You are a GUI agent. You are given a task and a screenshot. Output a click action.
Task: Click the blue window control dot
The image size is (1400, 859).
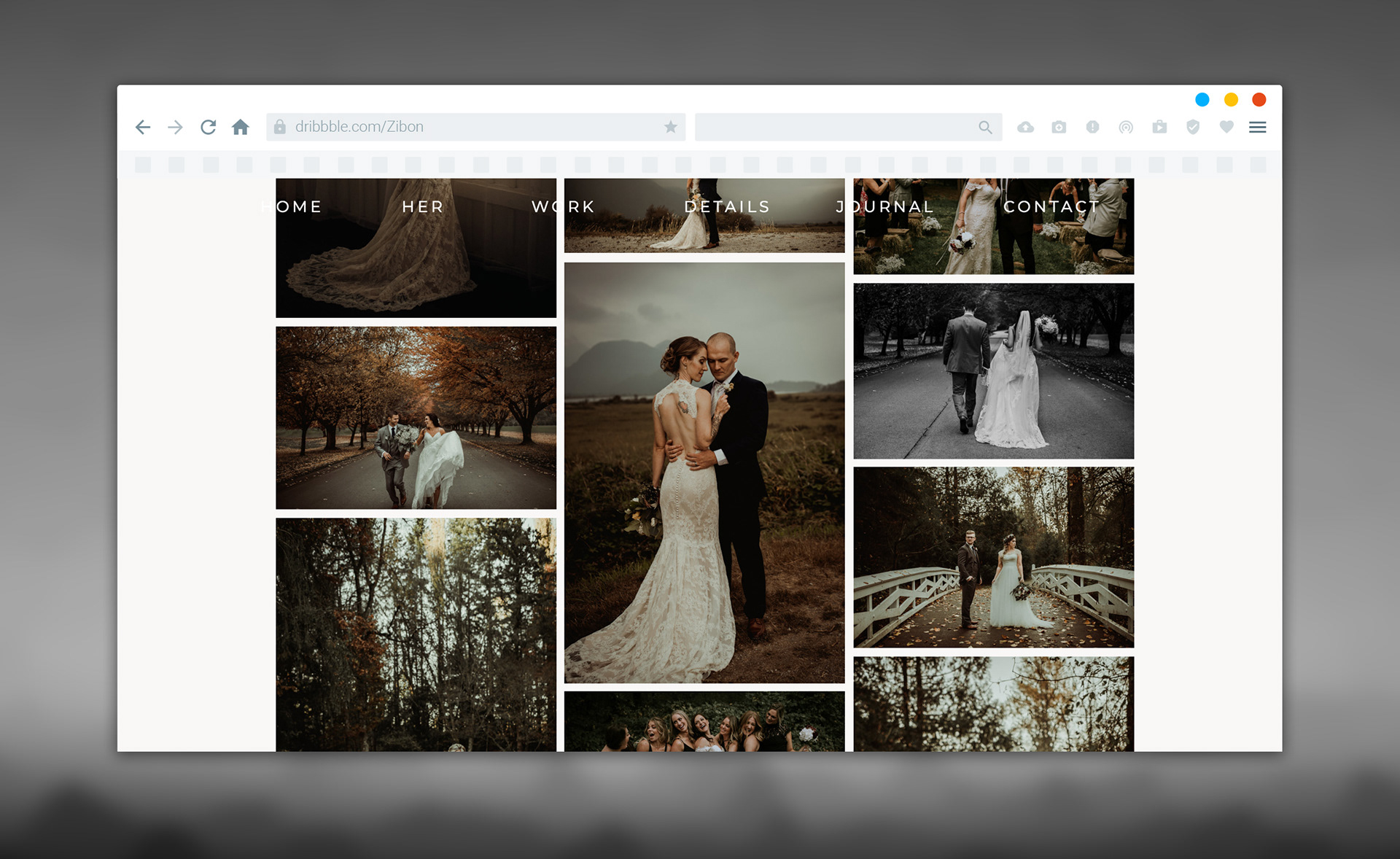click(1202, 99)
